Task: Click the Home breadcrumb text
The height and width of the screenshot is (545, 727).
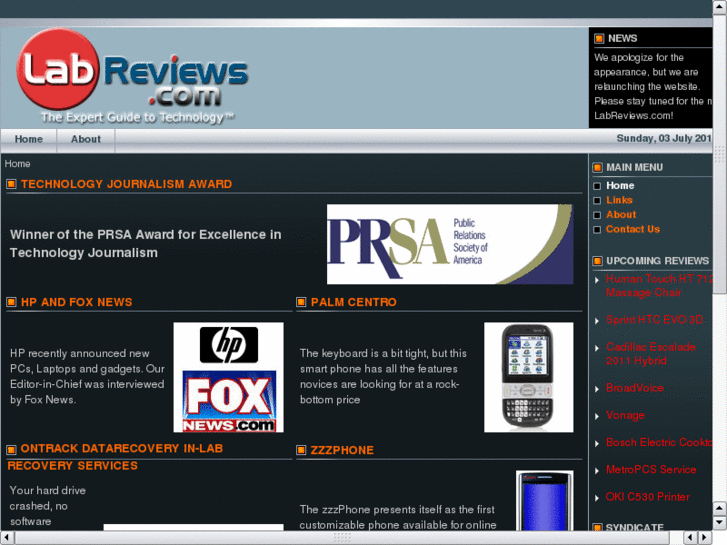Action: 18,164
